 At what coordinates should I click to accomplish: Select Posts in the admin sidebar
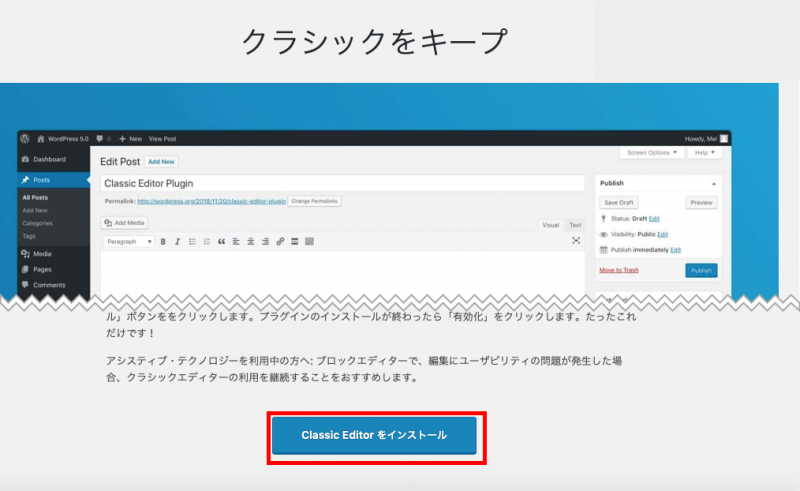(54, 180)
